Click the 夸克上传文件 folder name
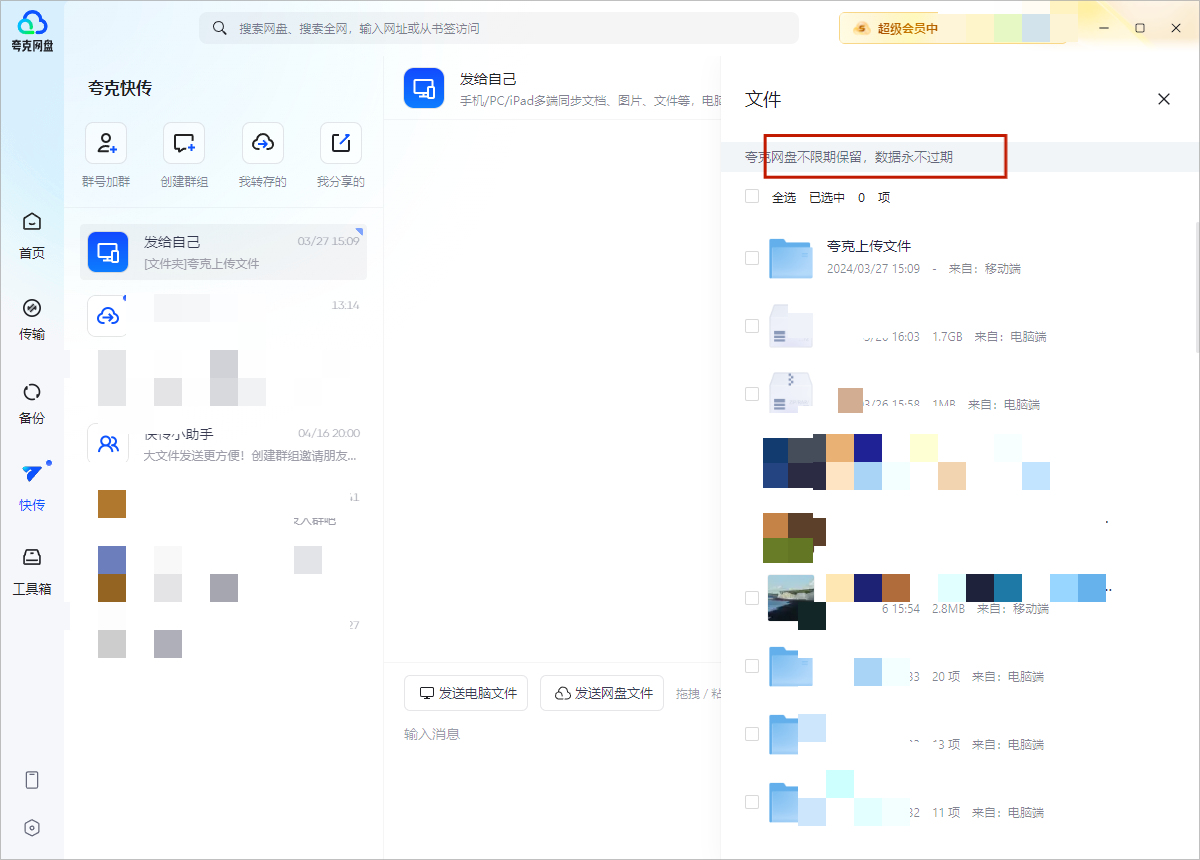 869,246
